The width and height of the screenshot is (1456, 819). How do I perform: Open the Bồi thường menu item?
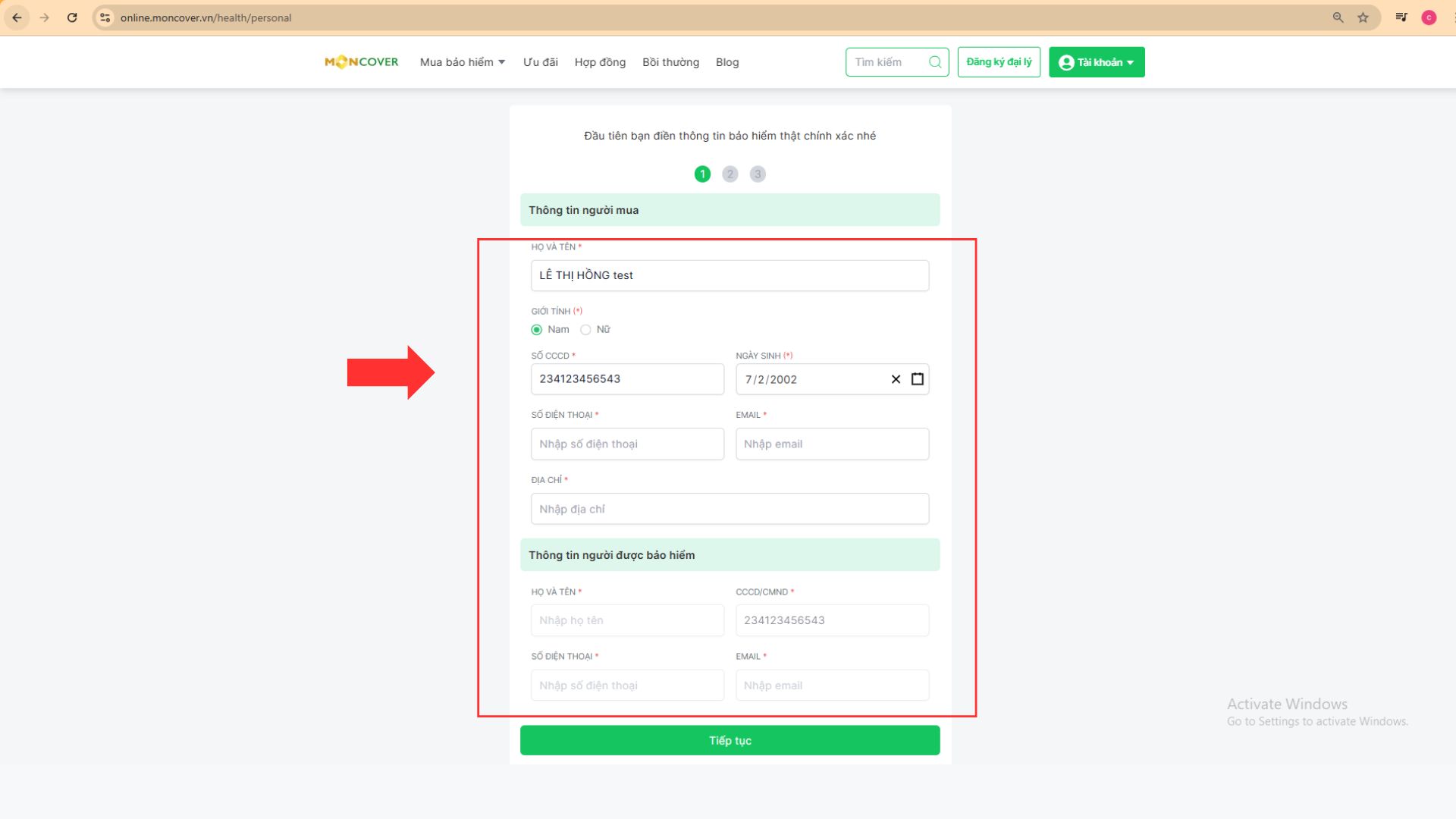pos(670,62)
